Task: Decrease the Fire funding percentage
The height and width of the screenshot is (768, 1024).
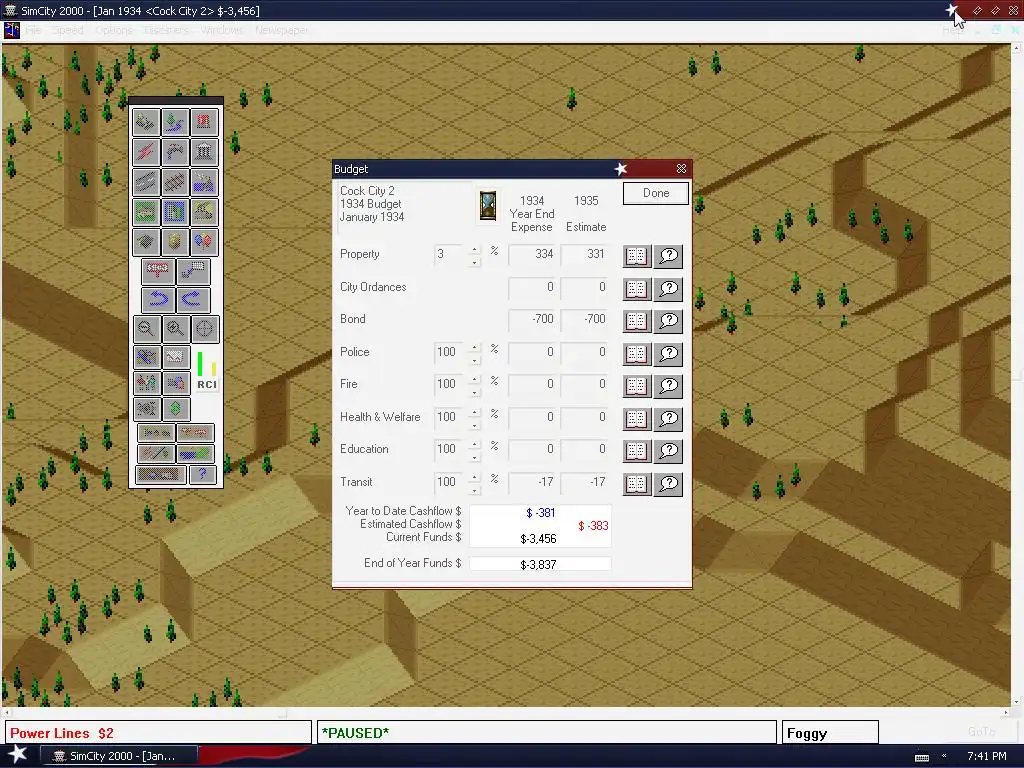Action: pyautogui.click(x=475, y=392)
